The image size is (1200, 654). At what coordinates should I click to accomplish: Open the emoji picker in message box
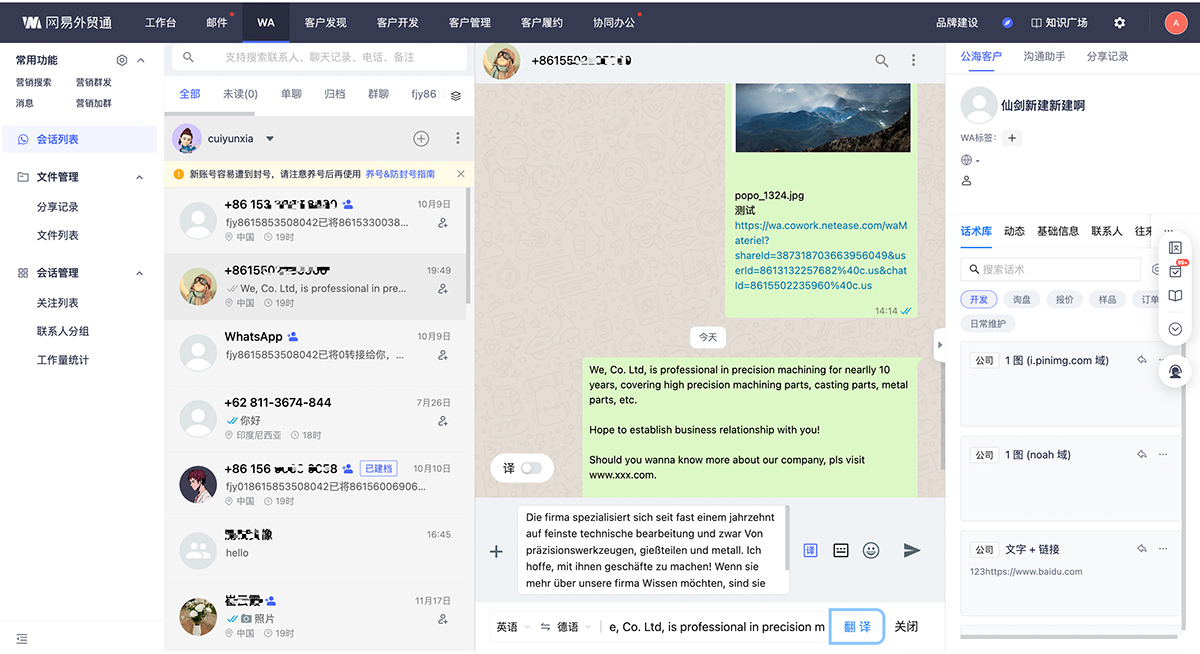click(871, 550)
